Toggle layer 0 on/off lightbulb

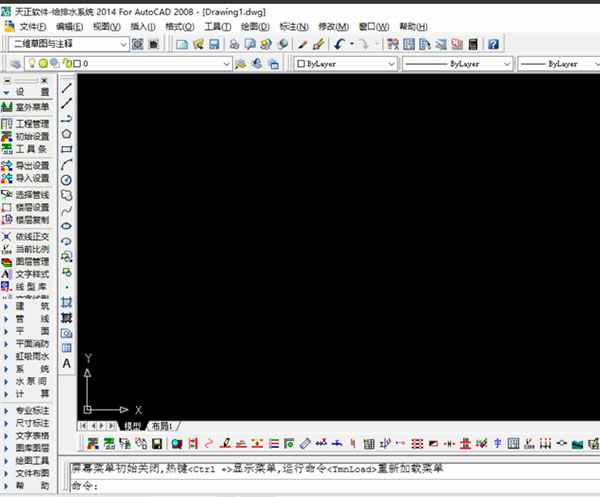(32, 64)
